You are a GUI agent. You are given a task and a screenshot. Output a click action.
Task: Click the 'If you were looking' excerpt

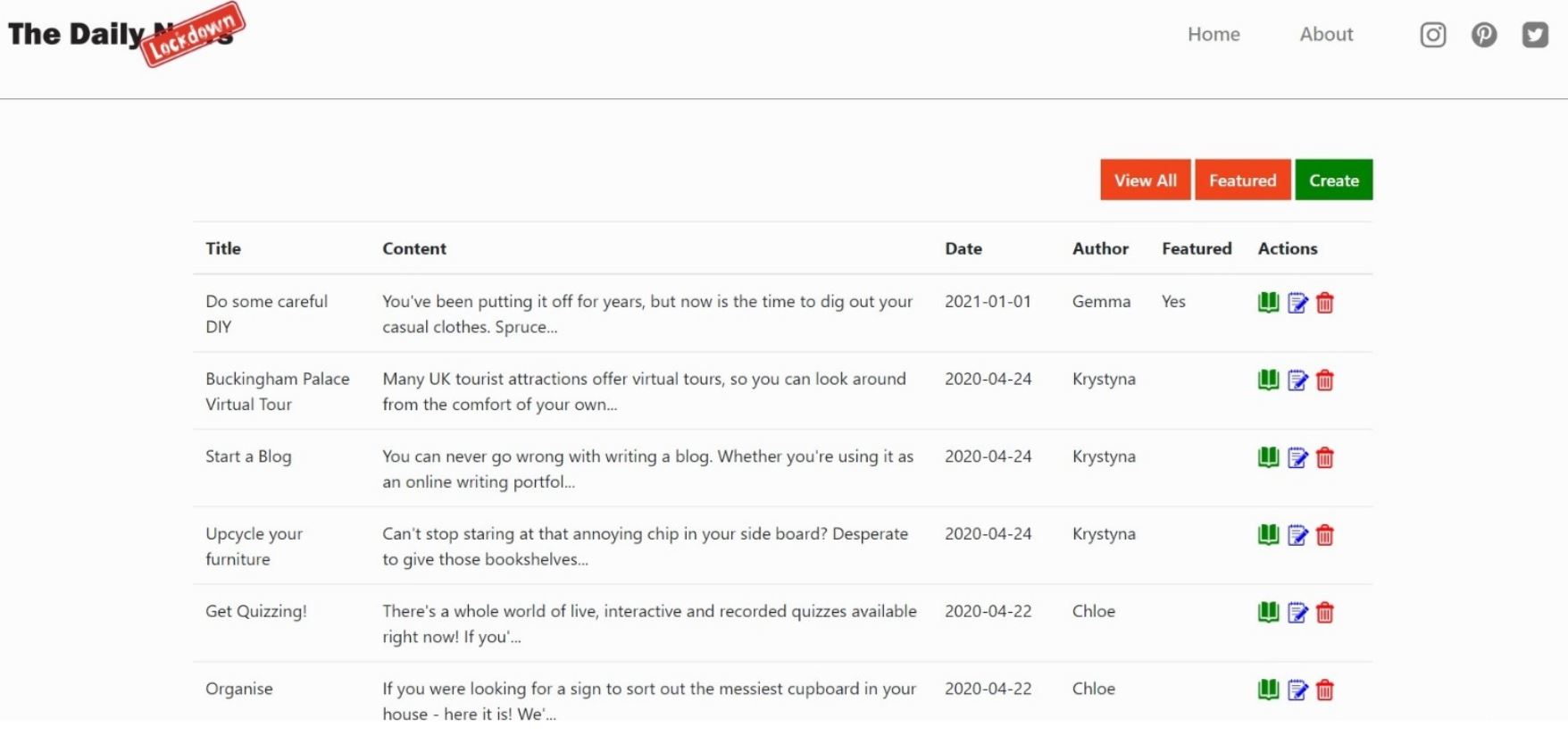pyautogui.click(x=649, y=701)
